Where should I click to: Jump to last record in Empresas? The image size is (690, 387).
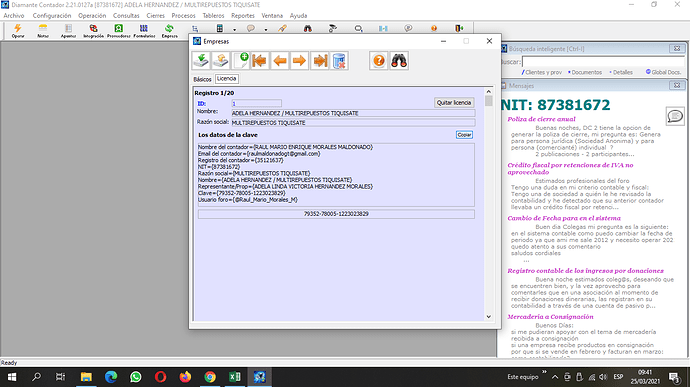319,61
